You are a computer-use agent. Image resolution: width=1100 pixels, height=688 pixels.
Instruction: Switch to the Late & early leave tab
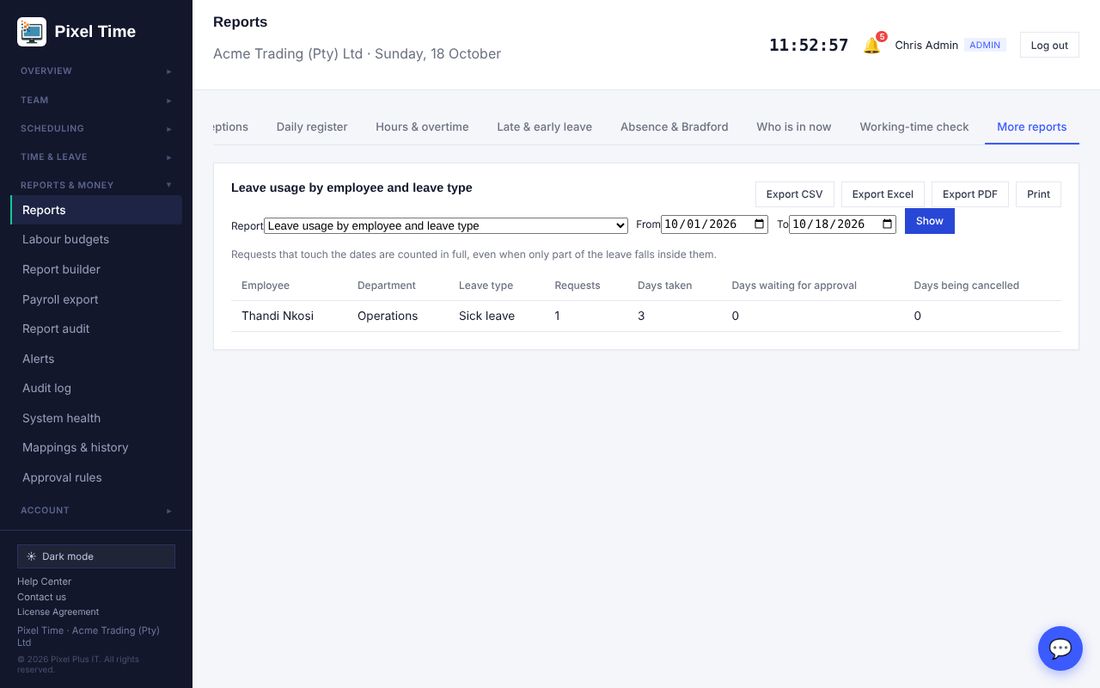point(544,127)
